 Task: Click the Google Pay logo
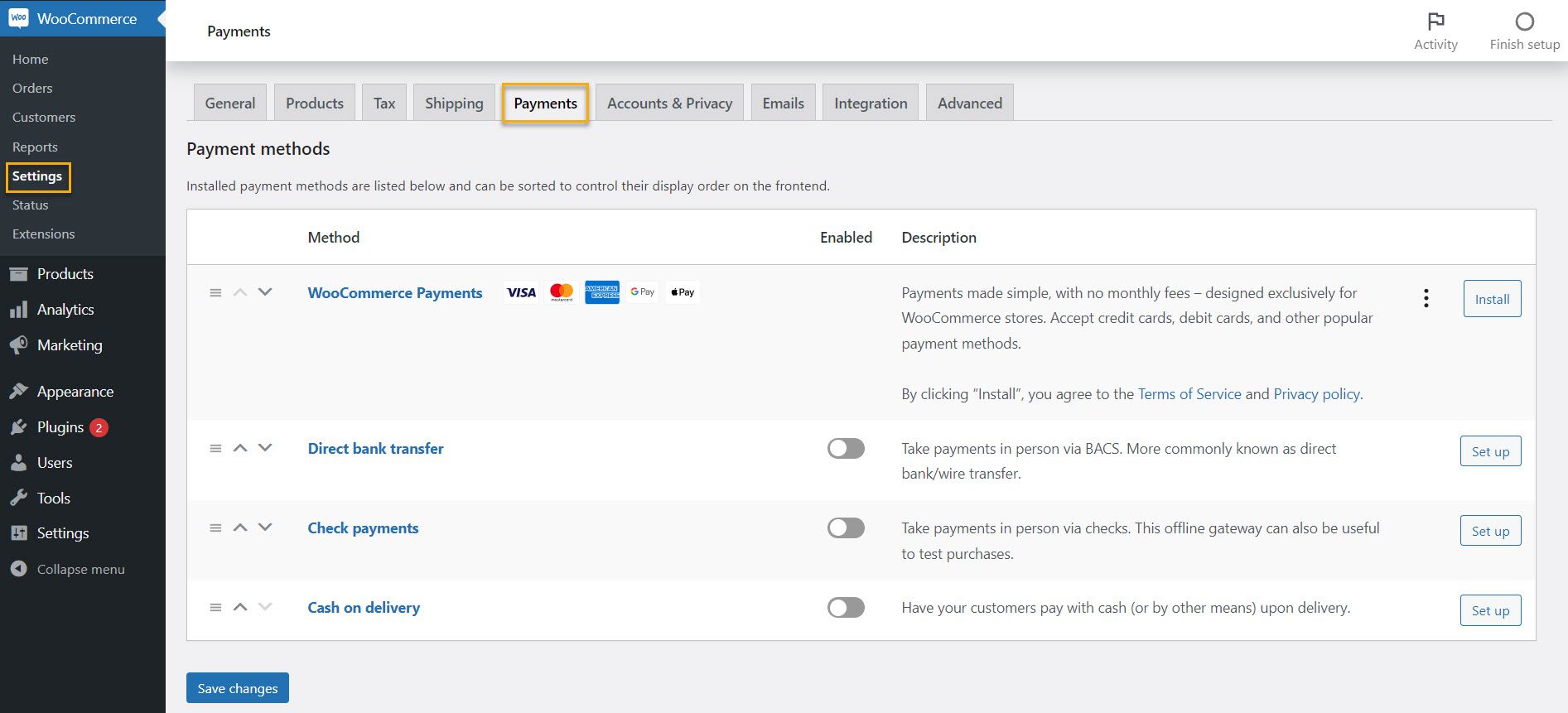click(x=643, y=292)
